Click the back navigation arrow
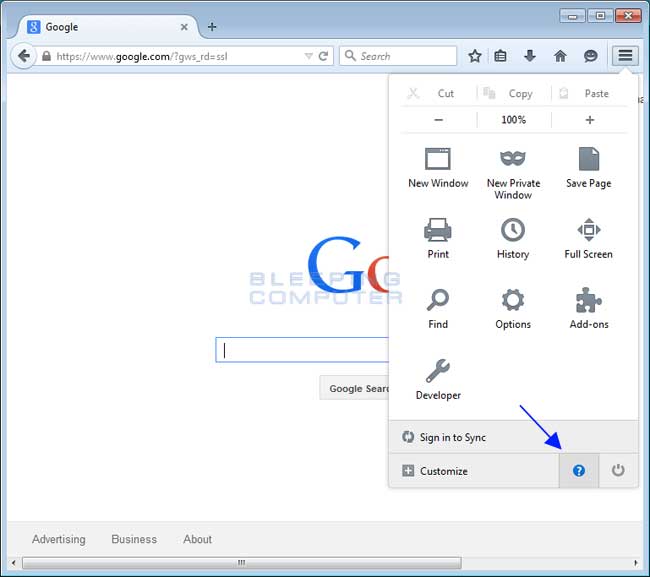The image size is (650, 577). pyautogui.click(x=24, y=56)
